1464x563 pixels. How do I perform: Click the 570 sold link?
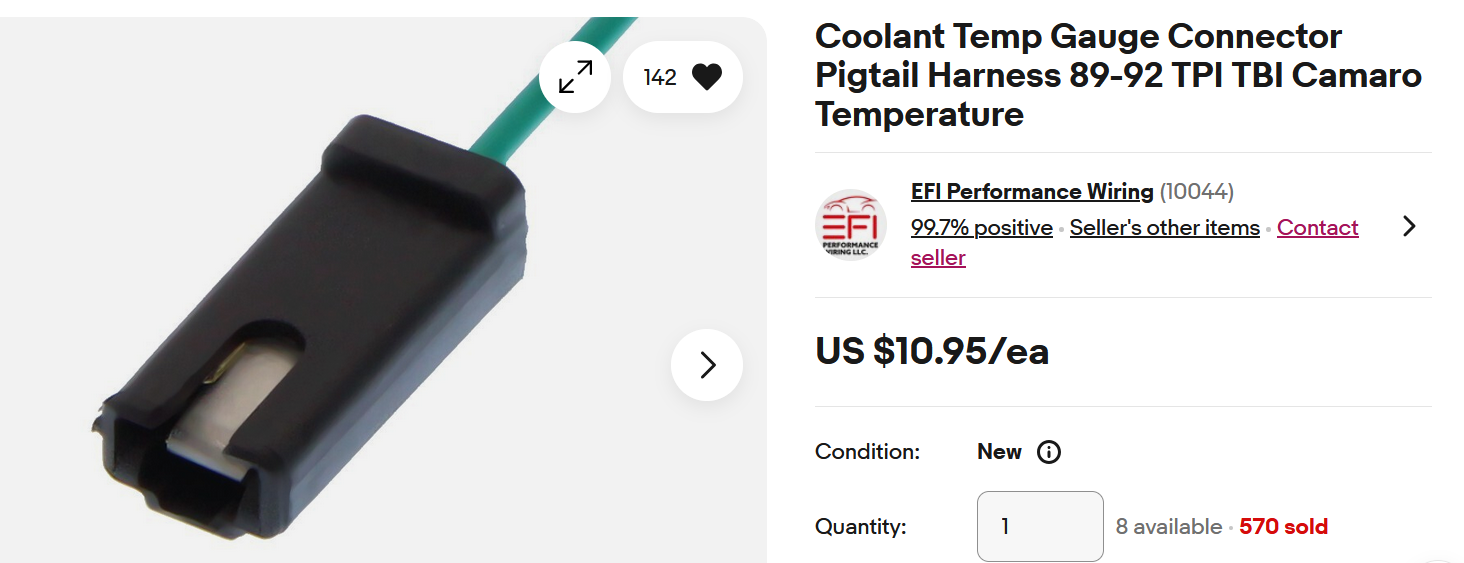(x=1283, y=527)
